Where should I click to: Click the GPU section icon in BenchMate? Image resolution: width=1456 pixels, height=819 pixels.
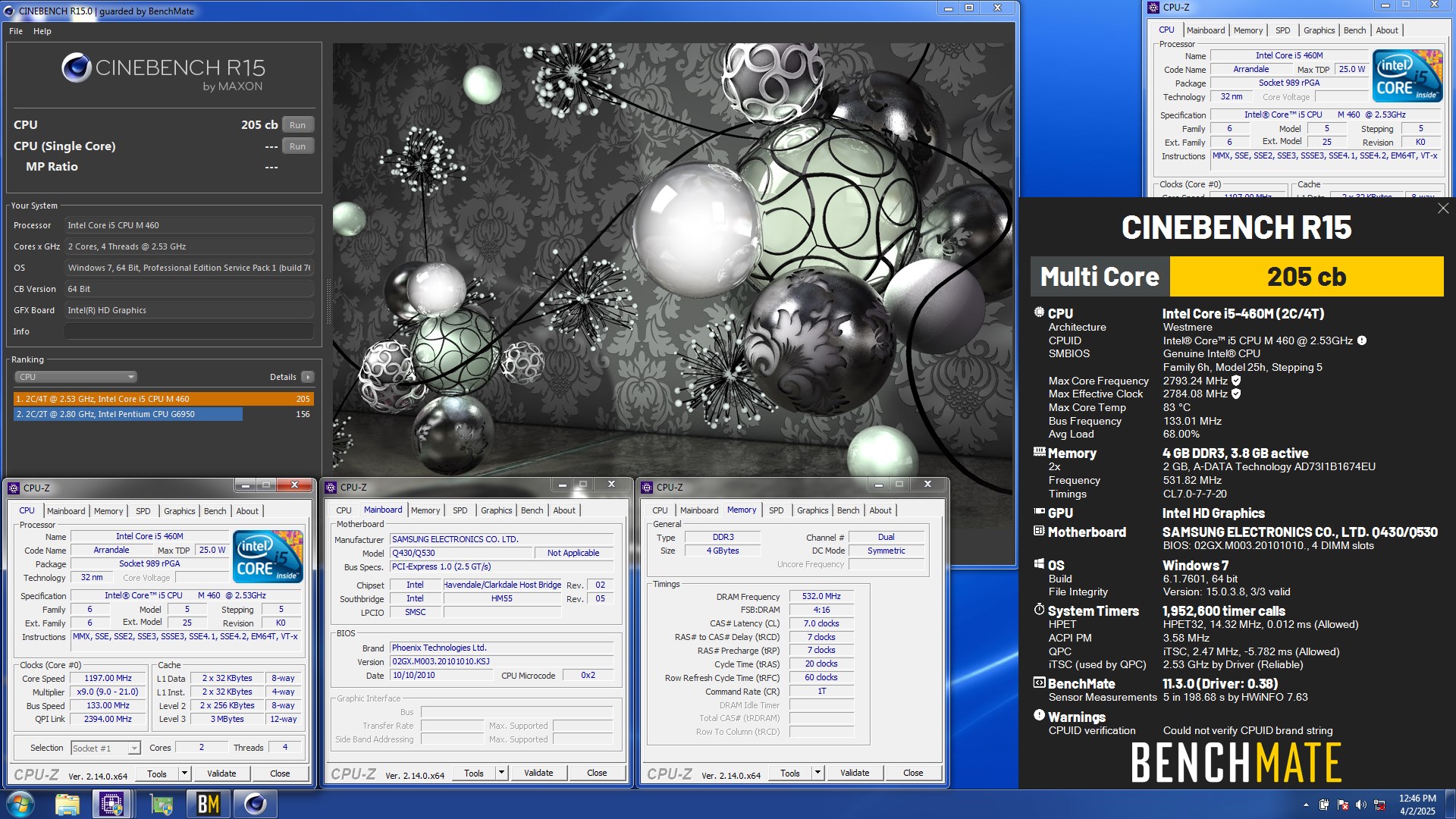pos(1039,512)
